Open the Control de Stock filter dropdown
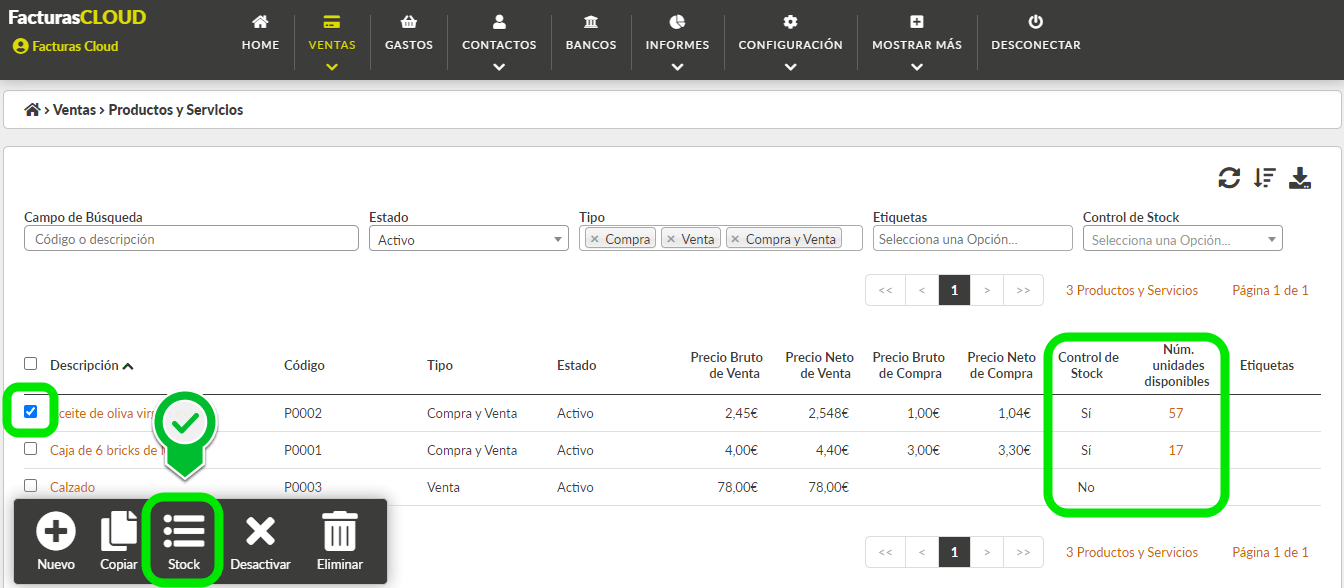The width and height of the screenshot is (1344, 588). [1183, 239]
